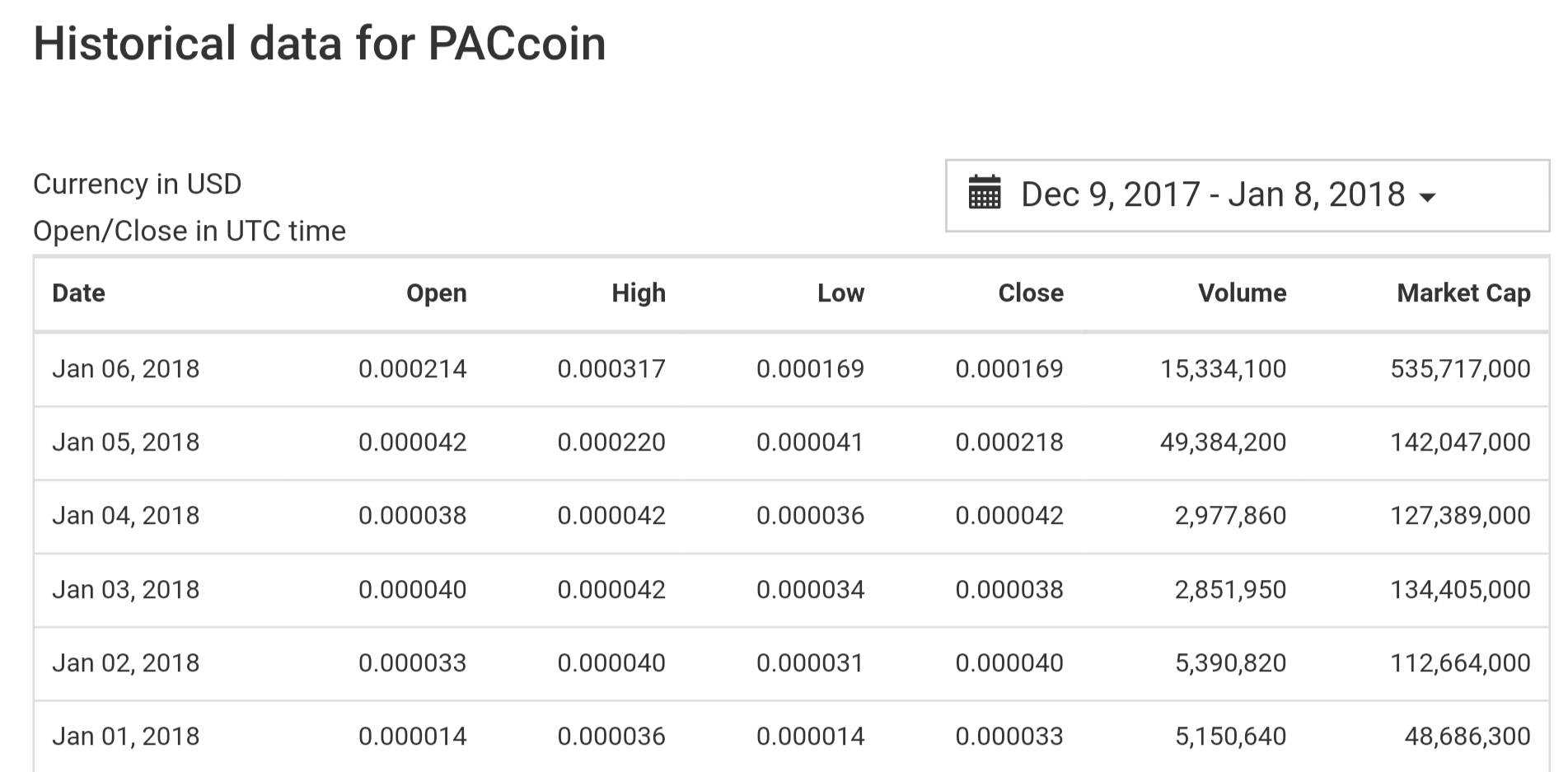Click the Date column header
The height and width of the screenshot is (772, 1568).
click(x=78, y=293)
